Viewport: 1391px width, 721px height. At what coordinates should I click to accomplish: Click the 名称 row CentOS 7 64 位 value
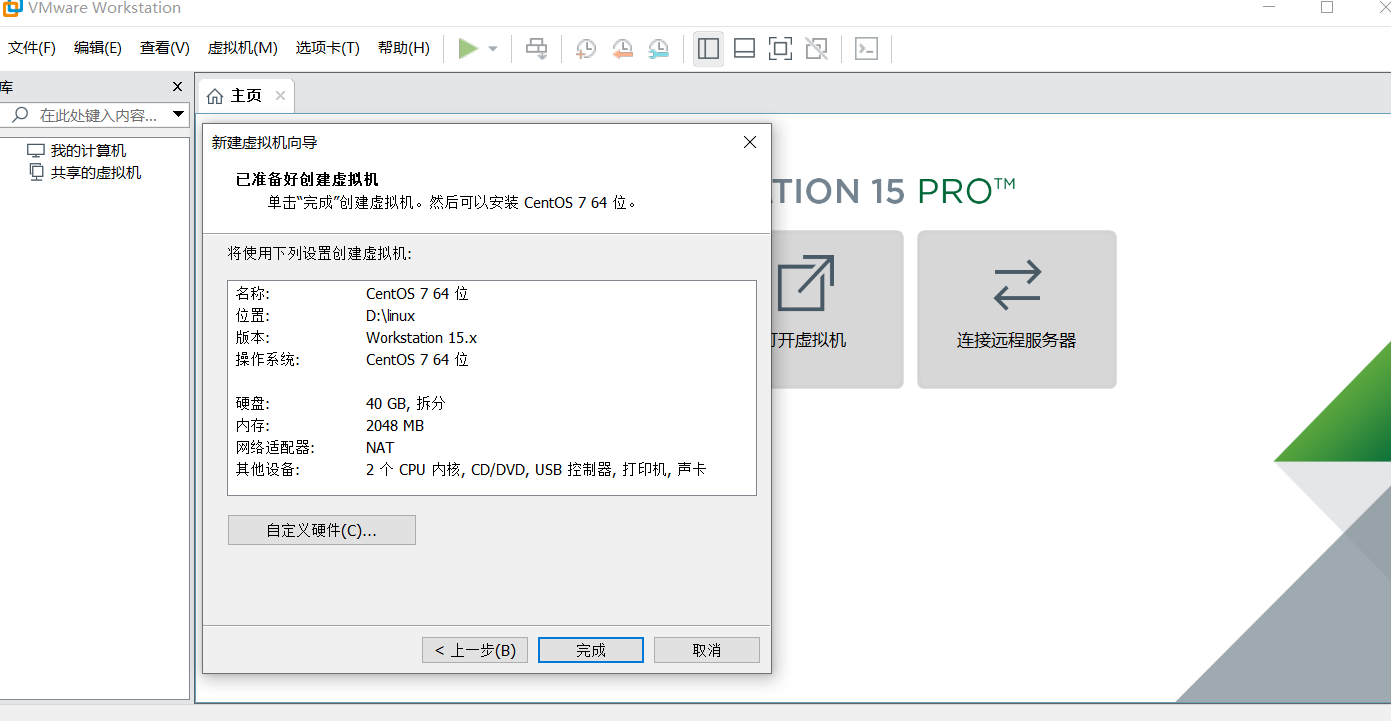pyautogui.click(x=417, y=294)
